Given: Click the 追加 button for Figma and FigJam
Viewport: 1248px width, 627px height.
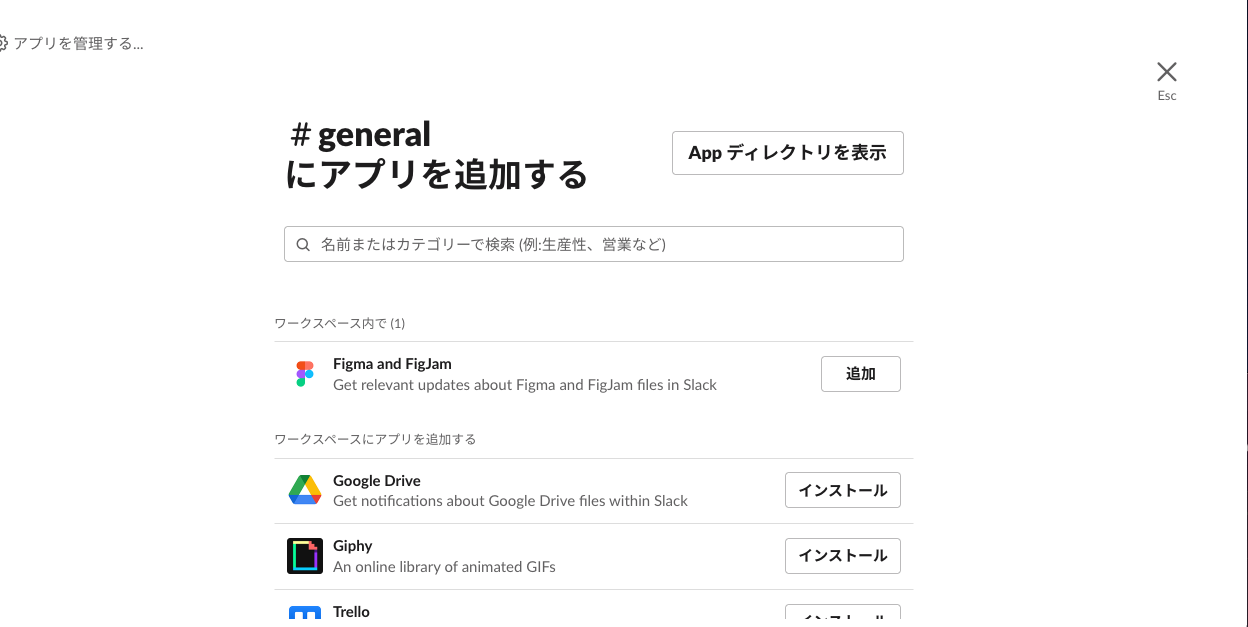Looking at the screenshot, I should pos(860,373).
